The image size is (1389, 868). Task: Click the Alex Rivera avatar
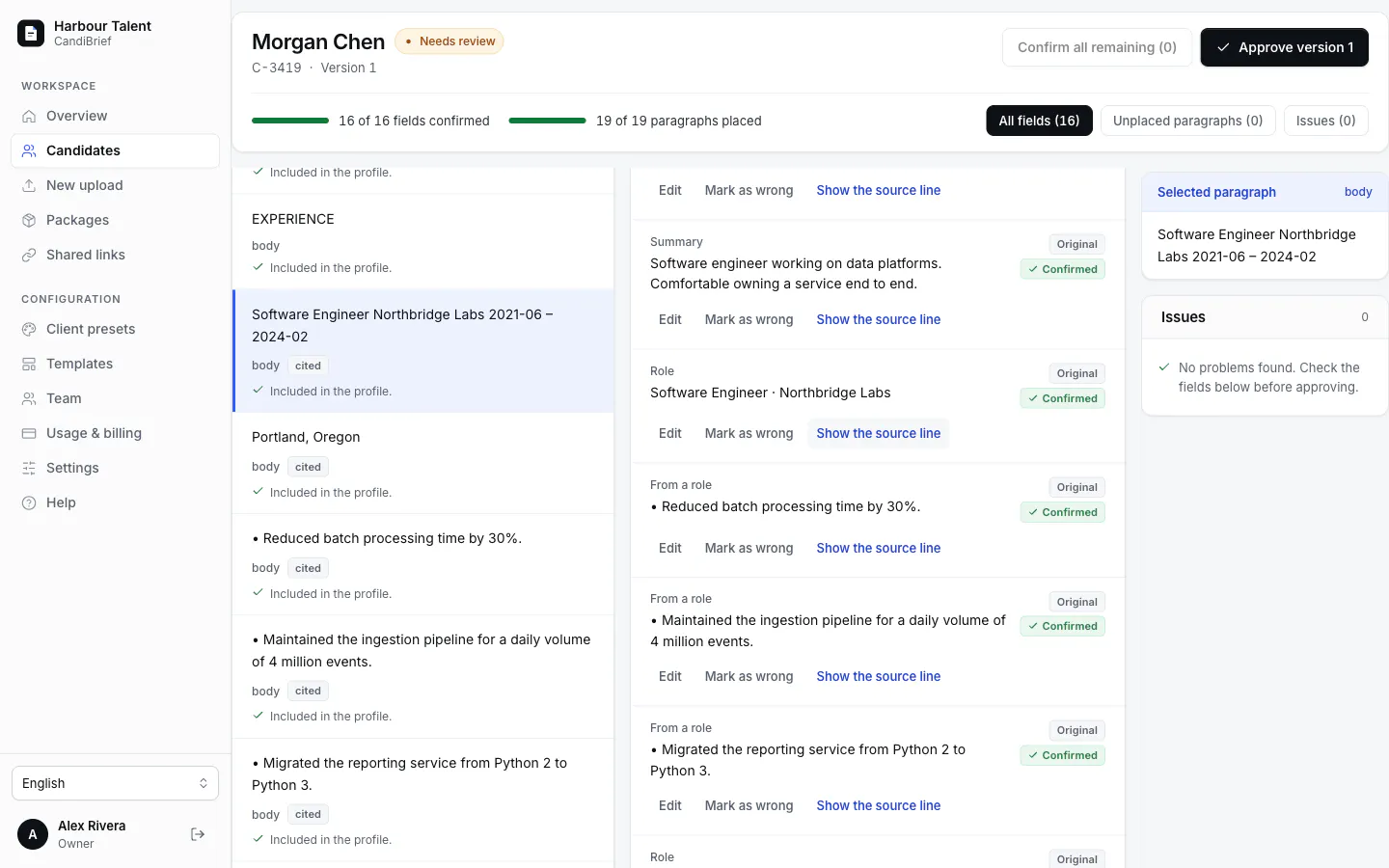33,834
